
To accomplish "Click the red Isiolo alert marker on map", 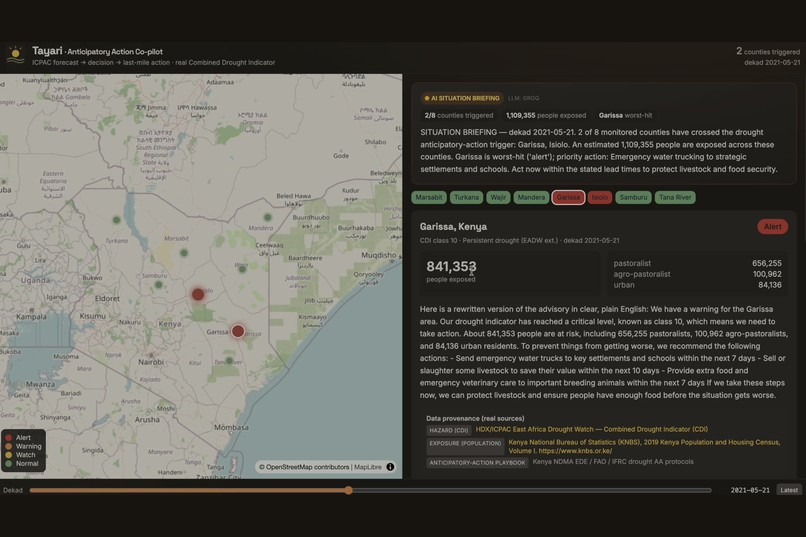I will 198,294.
